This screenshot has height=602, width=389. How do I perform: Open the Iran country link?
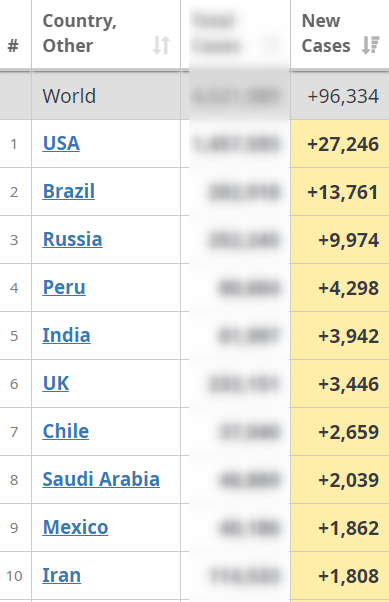pos(61,576)
